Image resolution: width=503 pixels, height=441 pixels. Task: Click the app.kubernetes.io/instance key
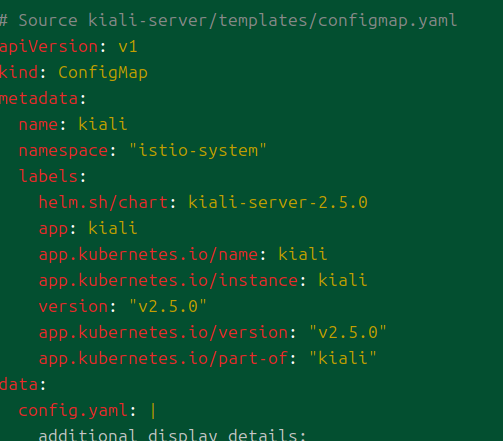point(169,280)
